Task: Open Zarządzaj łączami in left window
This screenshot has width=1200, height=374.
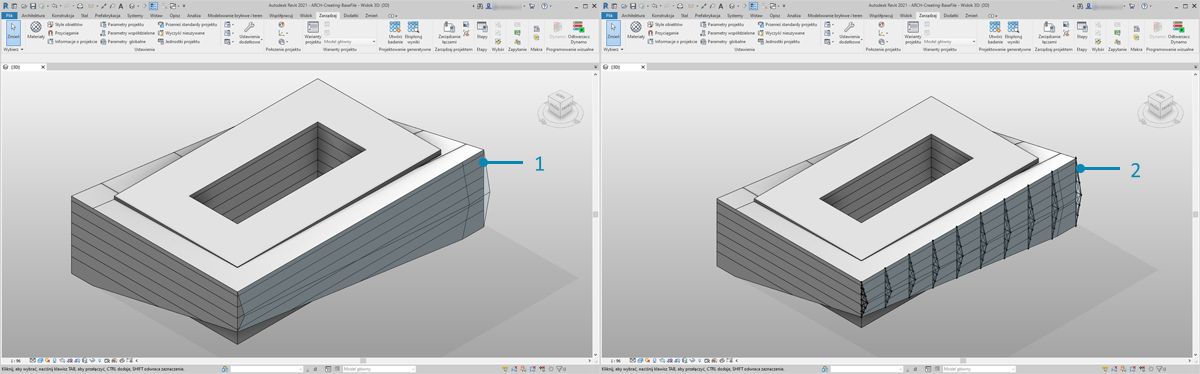Action: 448,33
